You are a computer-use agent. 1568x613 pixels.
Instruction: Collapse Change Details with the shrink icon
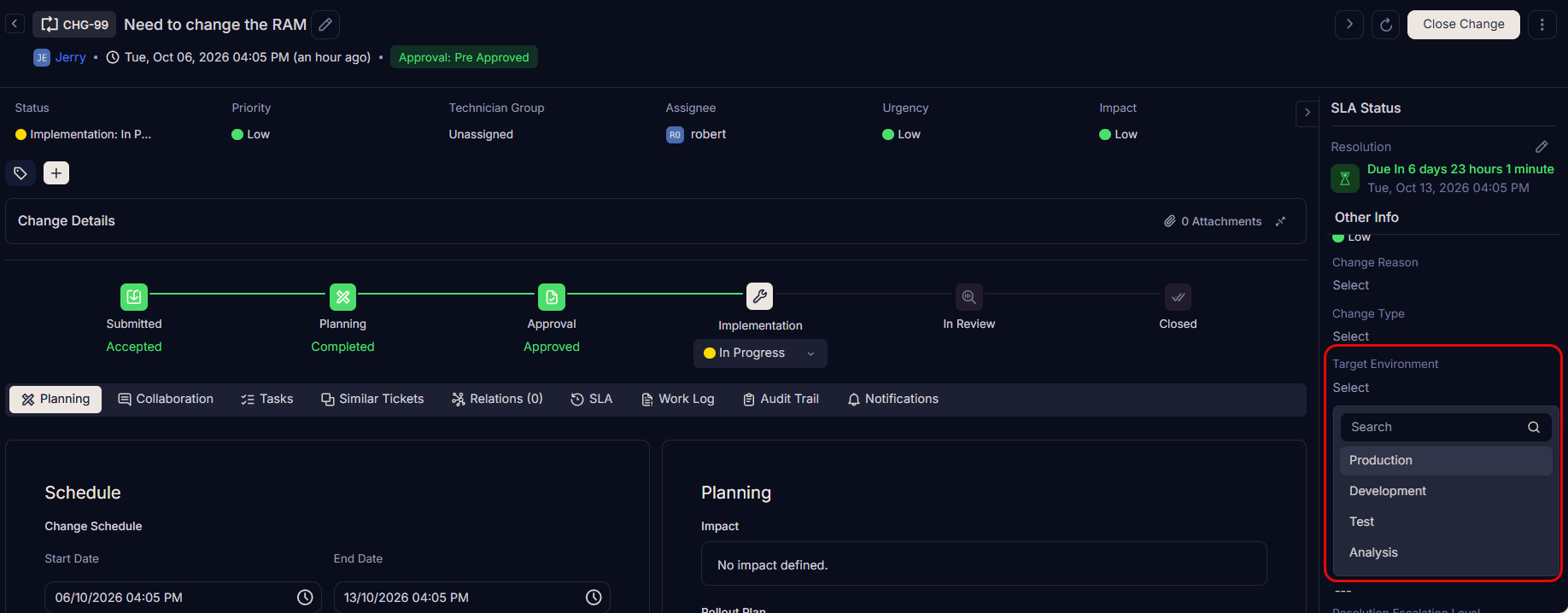click(x=1280, y=221)
